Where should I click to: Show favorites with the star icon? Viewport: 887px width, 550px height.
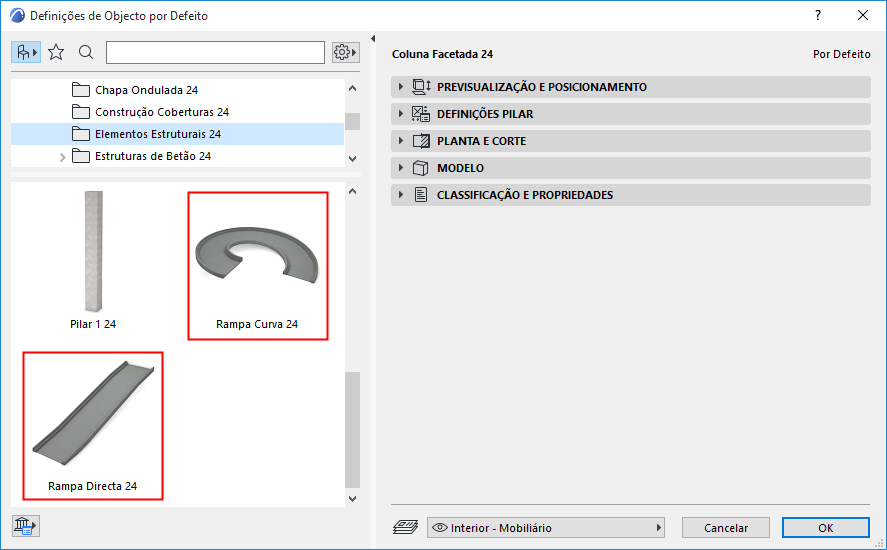(x=56, y=52)
